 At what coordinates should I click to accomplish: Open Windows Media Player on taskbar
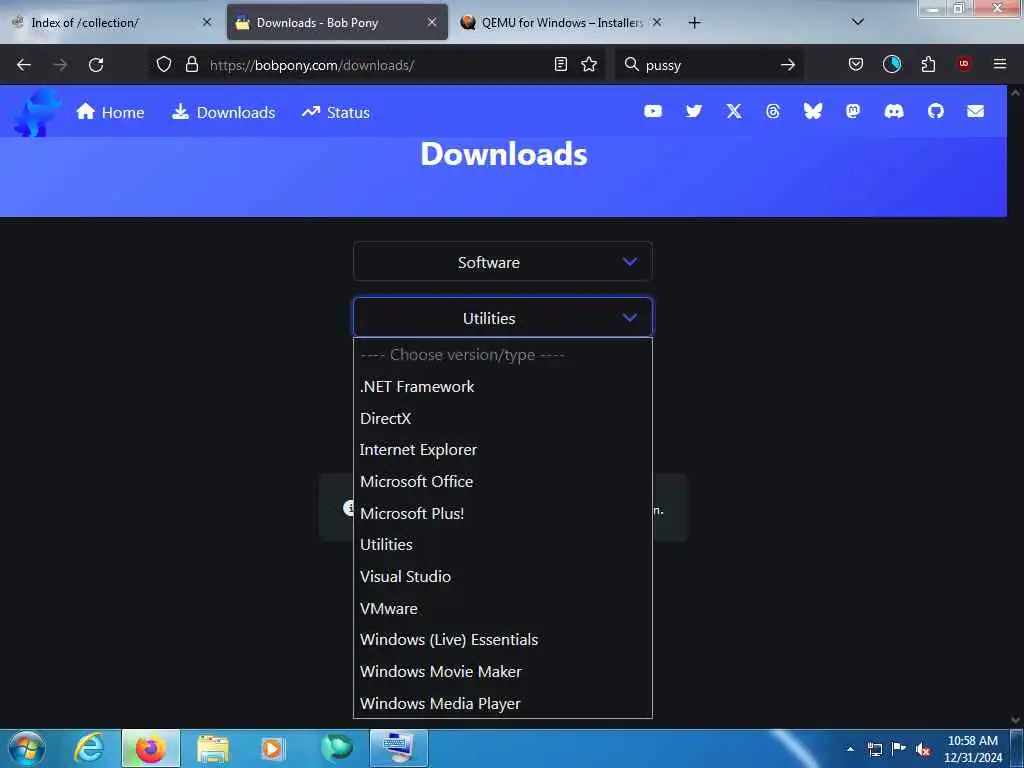pyautogui.click(x=272, y=748)
